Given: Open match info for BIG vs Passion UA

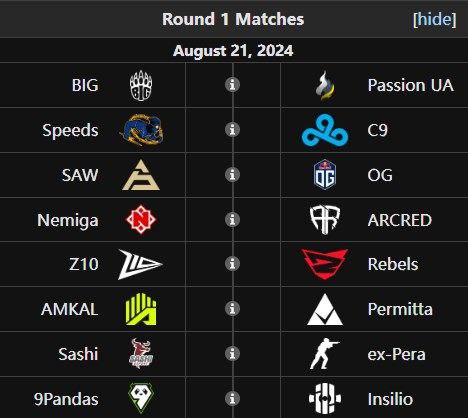Looking at the screenshot, I should tap(232, 85).
